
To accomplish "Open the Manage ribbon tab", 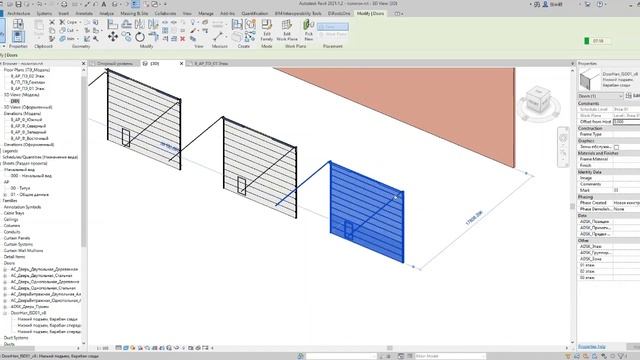I will tap(206, 13).
